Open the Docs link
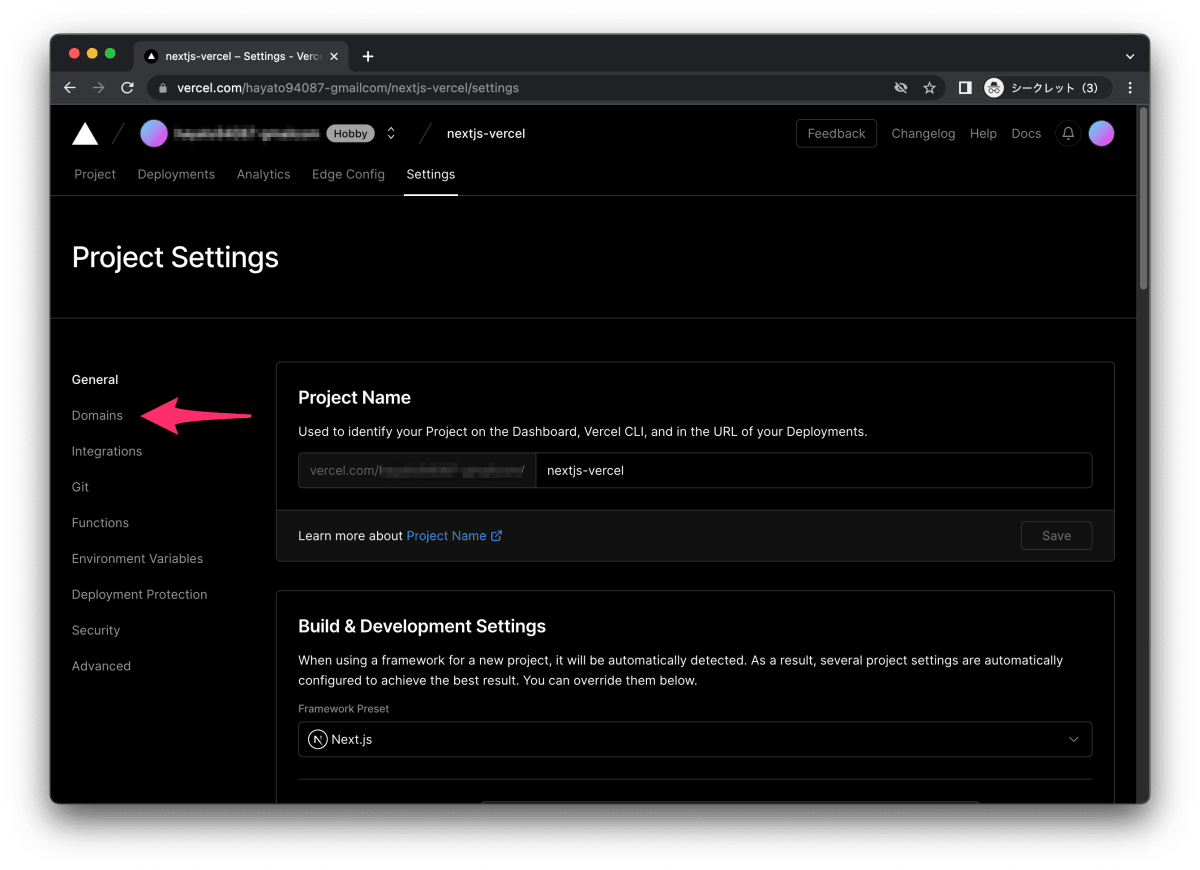This screenshot has width=1200, height=870. tap(1026, 133)
